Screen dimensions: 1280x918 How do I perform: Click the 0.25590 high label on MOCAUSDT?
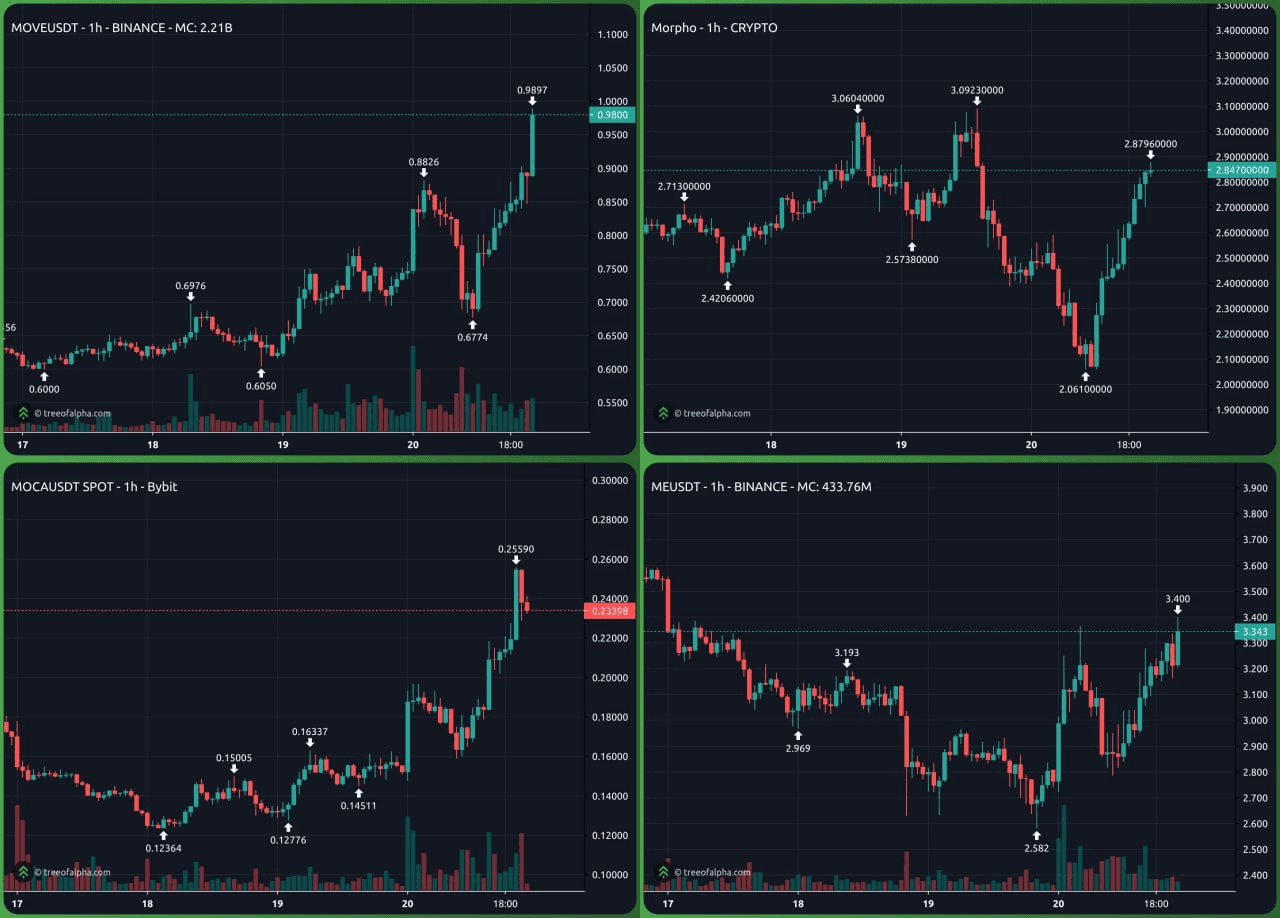pyautogui.click(x=516, y=549)
